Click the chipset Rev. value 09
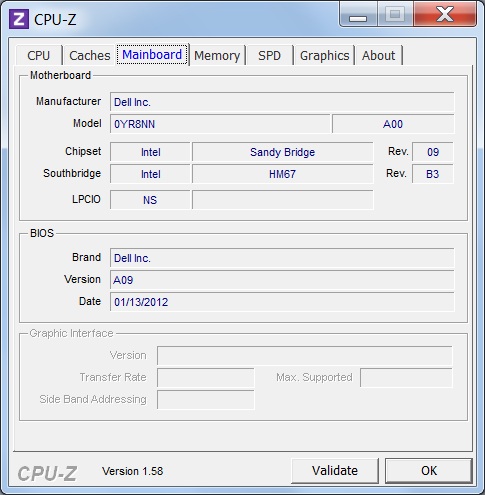 tap(433, 152)
